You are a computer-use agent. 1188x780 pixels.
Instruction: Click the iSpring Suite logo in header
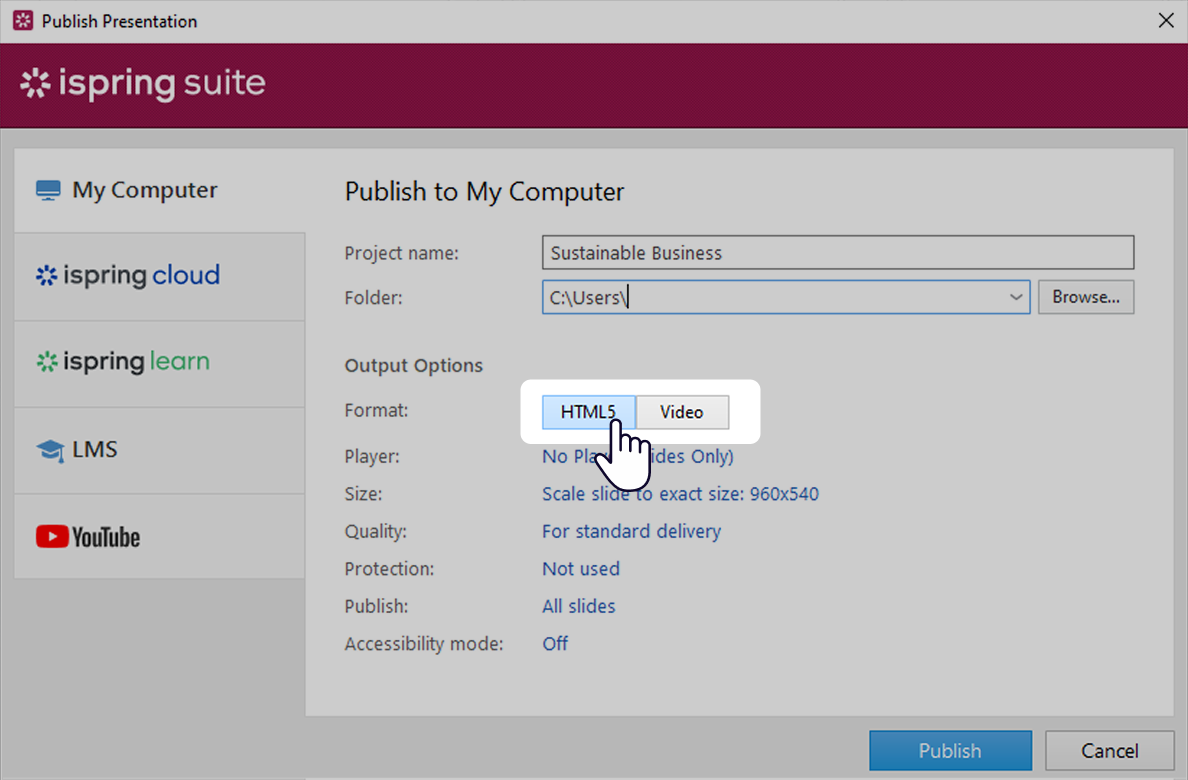pos(140,84)
